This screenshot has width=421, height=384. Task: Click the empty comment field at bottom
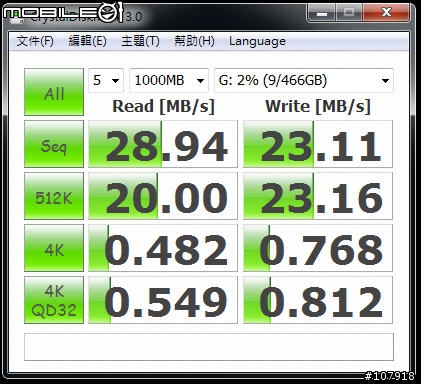tap(209, 347)
